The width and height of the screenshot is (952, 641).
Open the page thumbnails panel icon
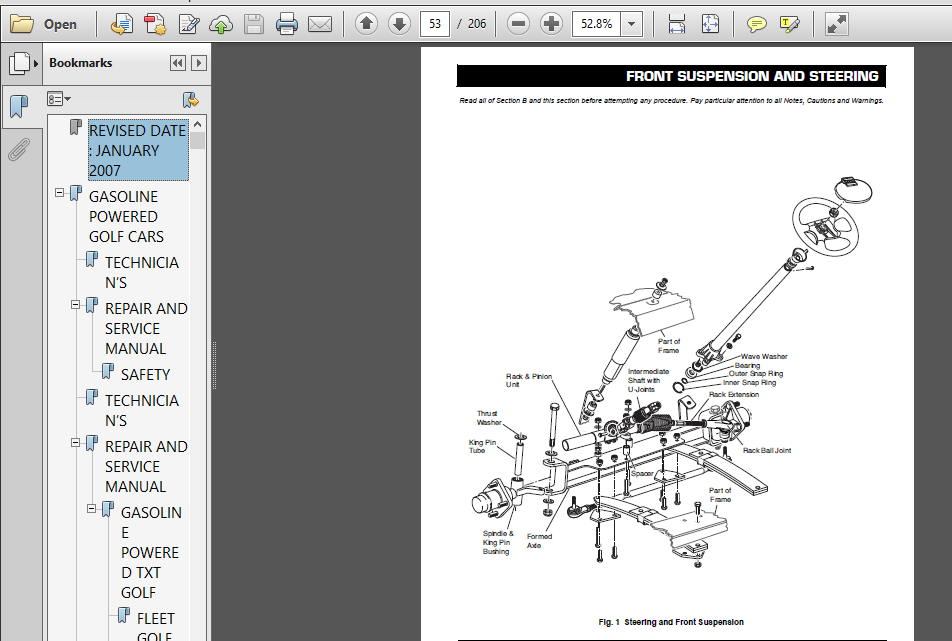(x=19, y=63)
